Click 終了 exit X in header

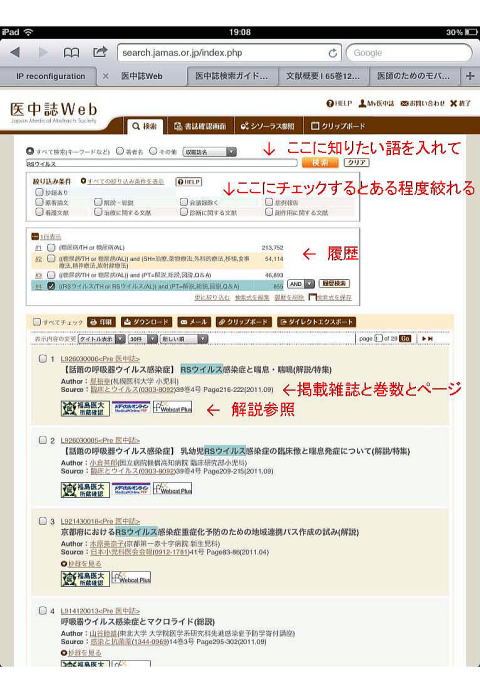click(461, 103)
